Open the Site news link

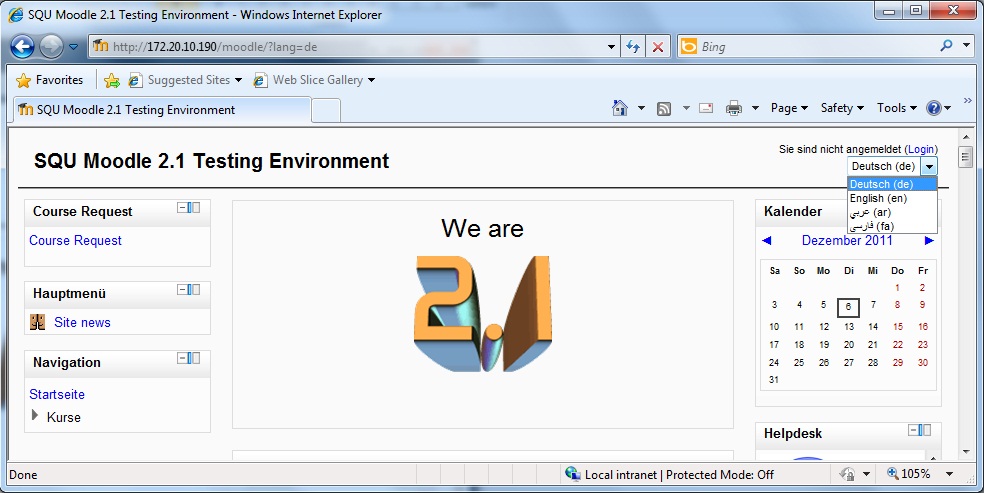coord(82,322)
